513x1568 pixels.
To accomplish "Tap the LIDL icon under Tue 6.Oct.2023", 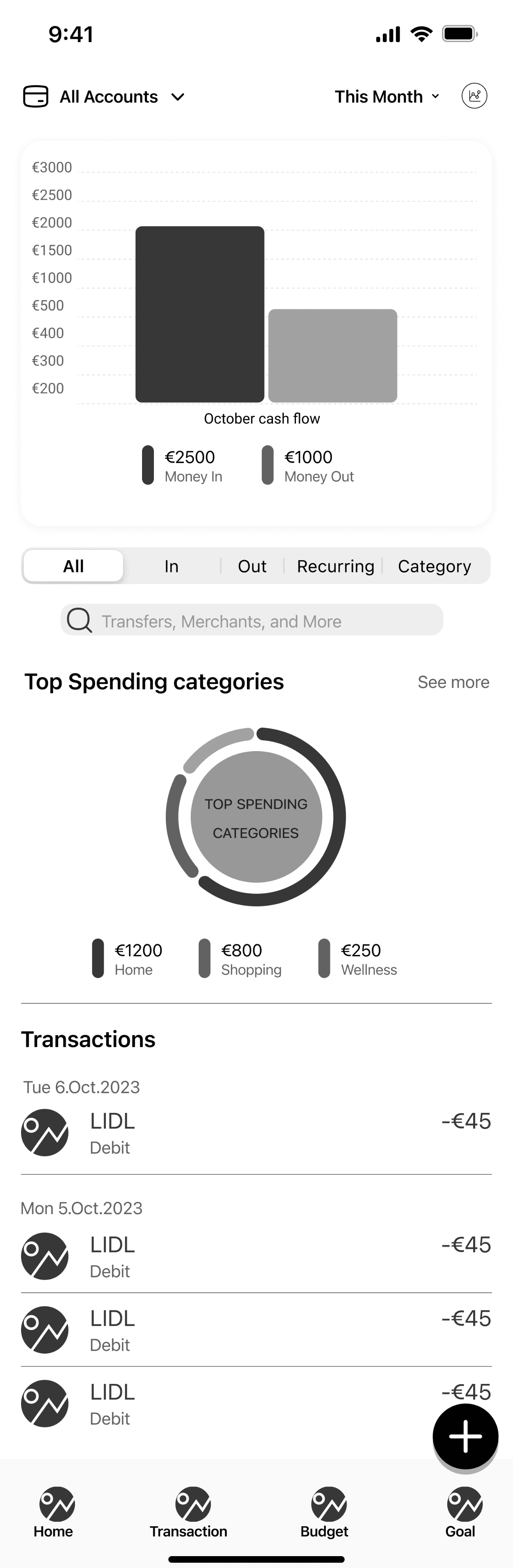I will [44, 1132].
